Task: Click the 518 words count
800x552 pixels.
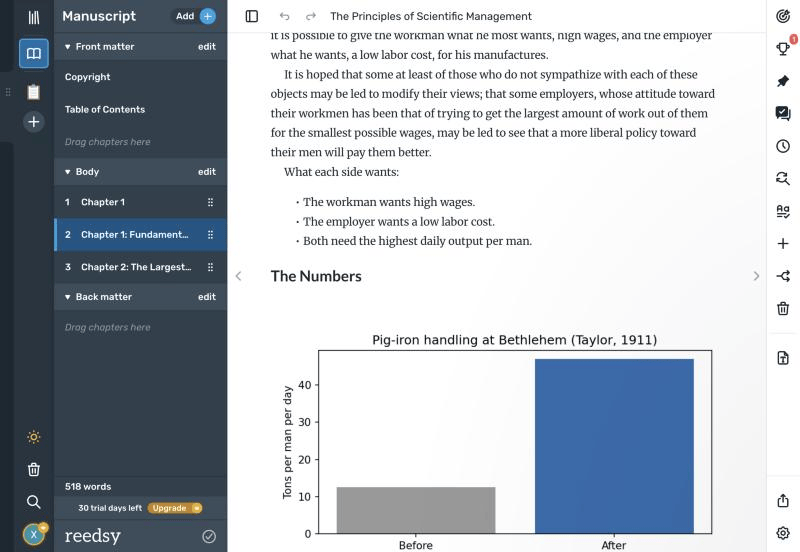Action: pos(88,487)
